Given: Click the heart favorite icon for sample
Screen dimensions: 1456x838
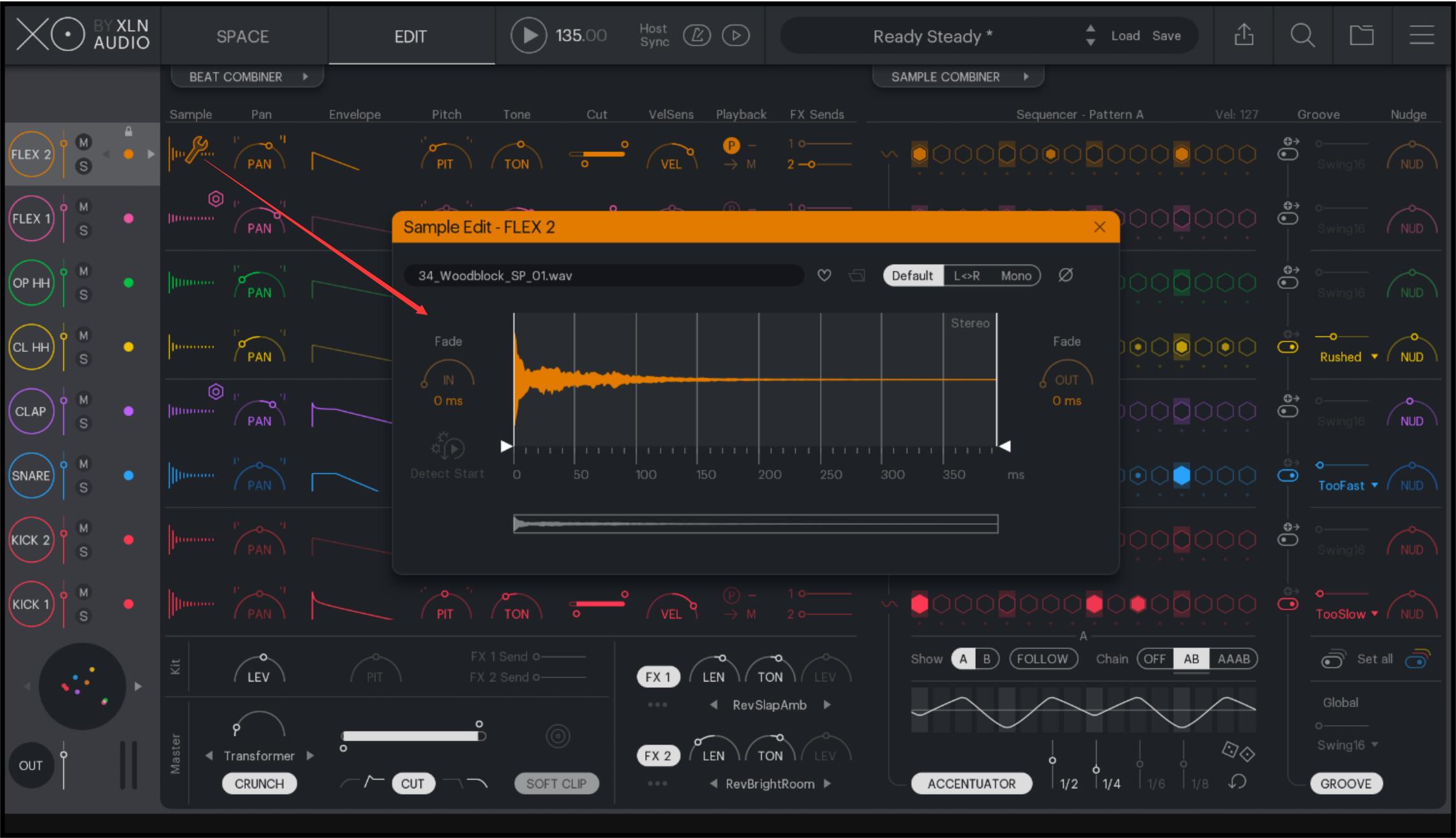Looking at the screenshot, I should pos(824,276).
